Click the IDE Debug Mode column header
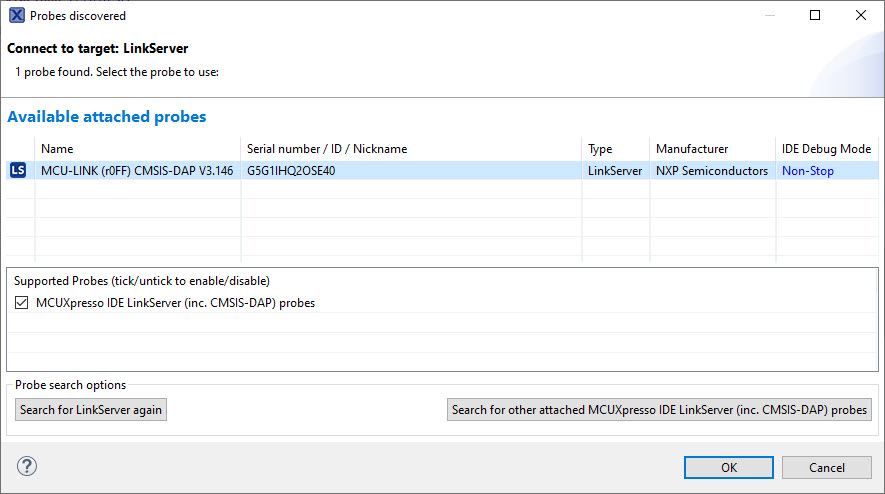This screenshot has width=885, height=494. 826,149
